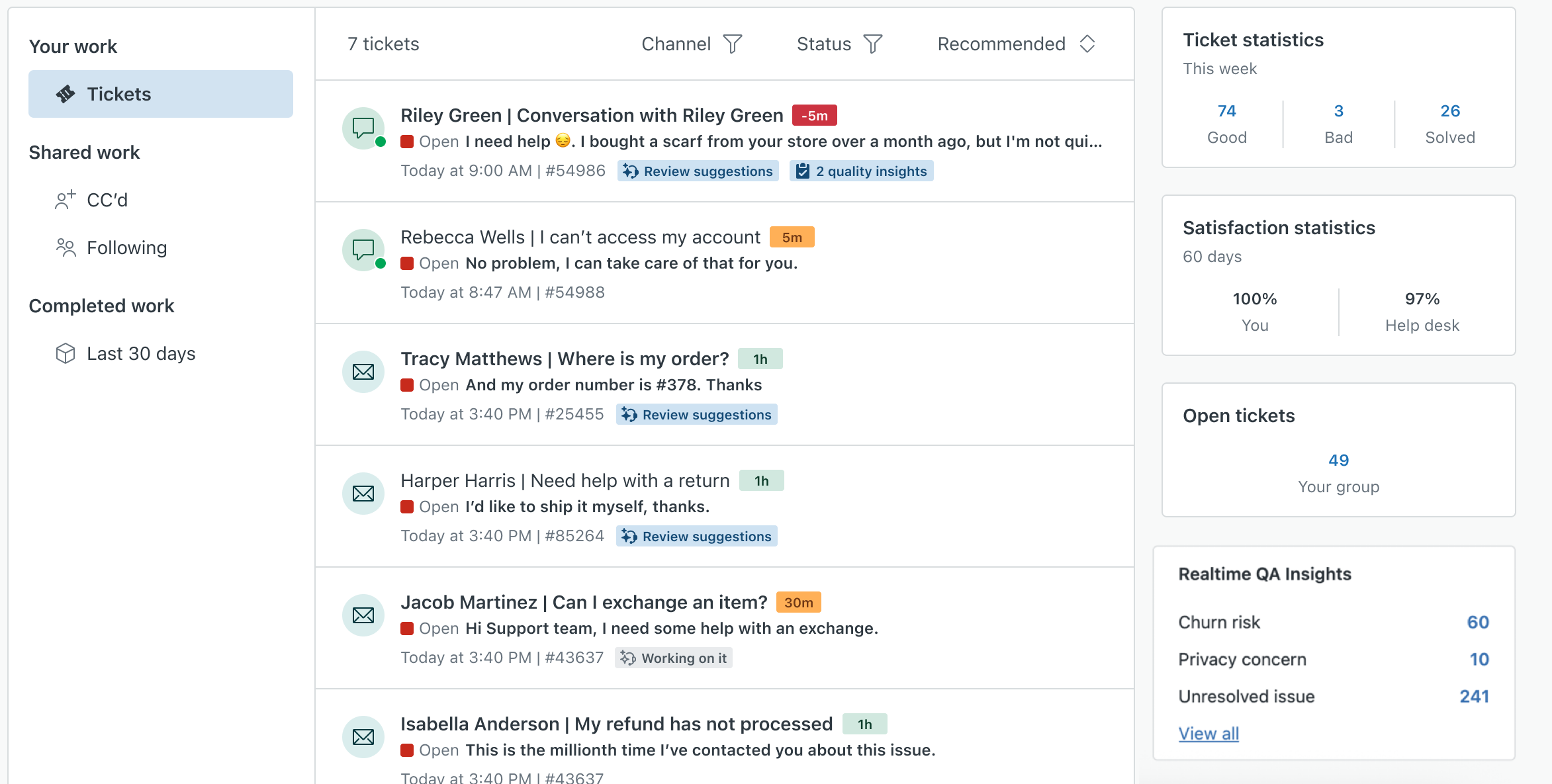Viewport: 1552px width, 784px height.
Task: Open the Following tickets view
Action: tap(126, 247)
